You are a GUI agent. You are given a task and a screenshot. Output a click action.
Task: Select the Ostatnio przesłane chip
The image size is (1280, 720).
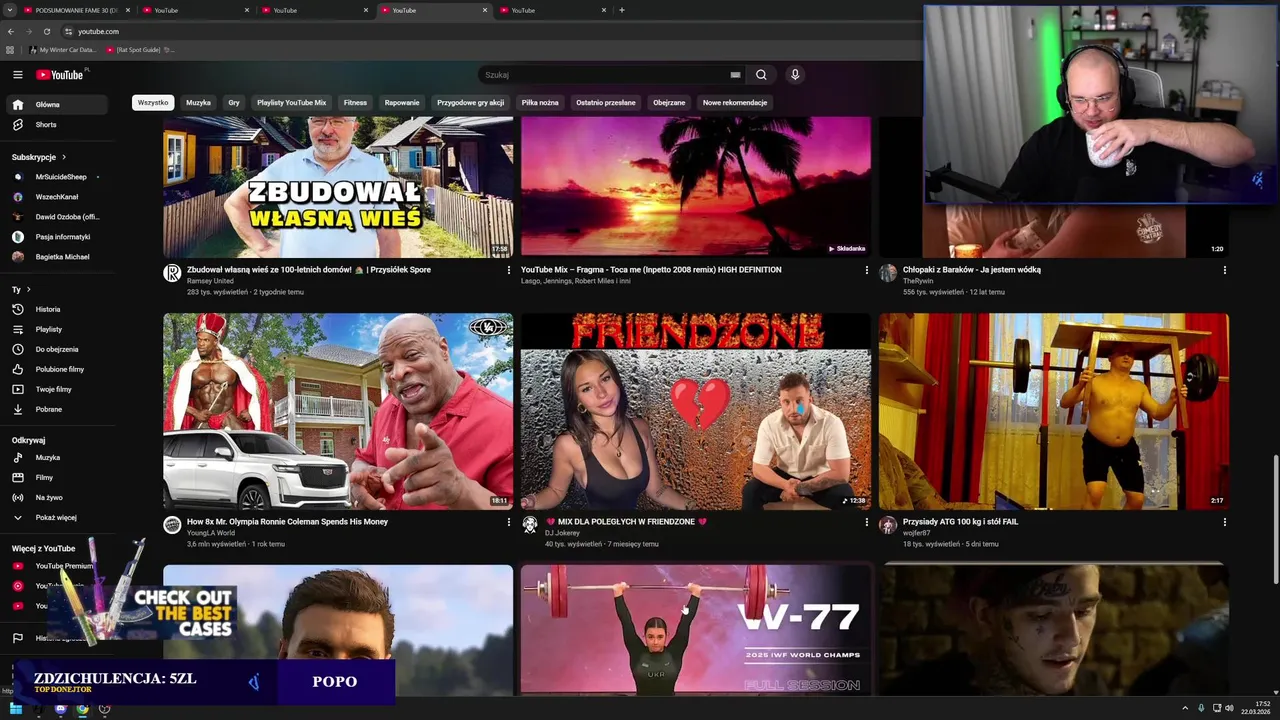[606, 102]
